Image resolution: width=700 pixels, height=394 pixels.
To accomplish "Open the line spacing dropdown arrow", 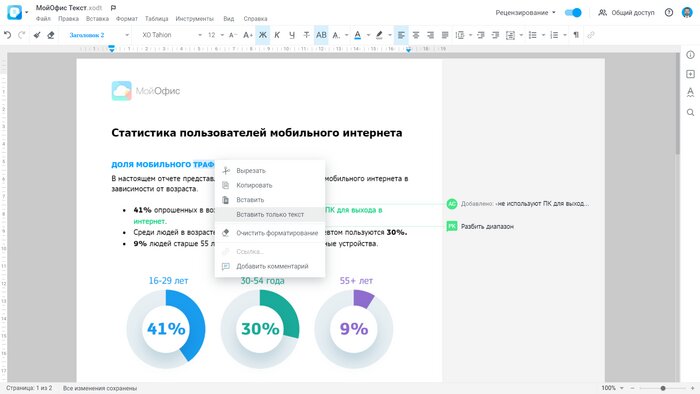I will [470, 35].
